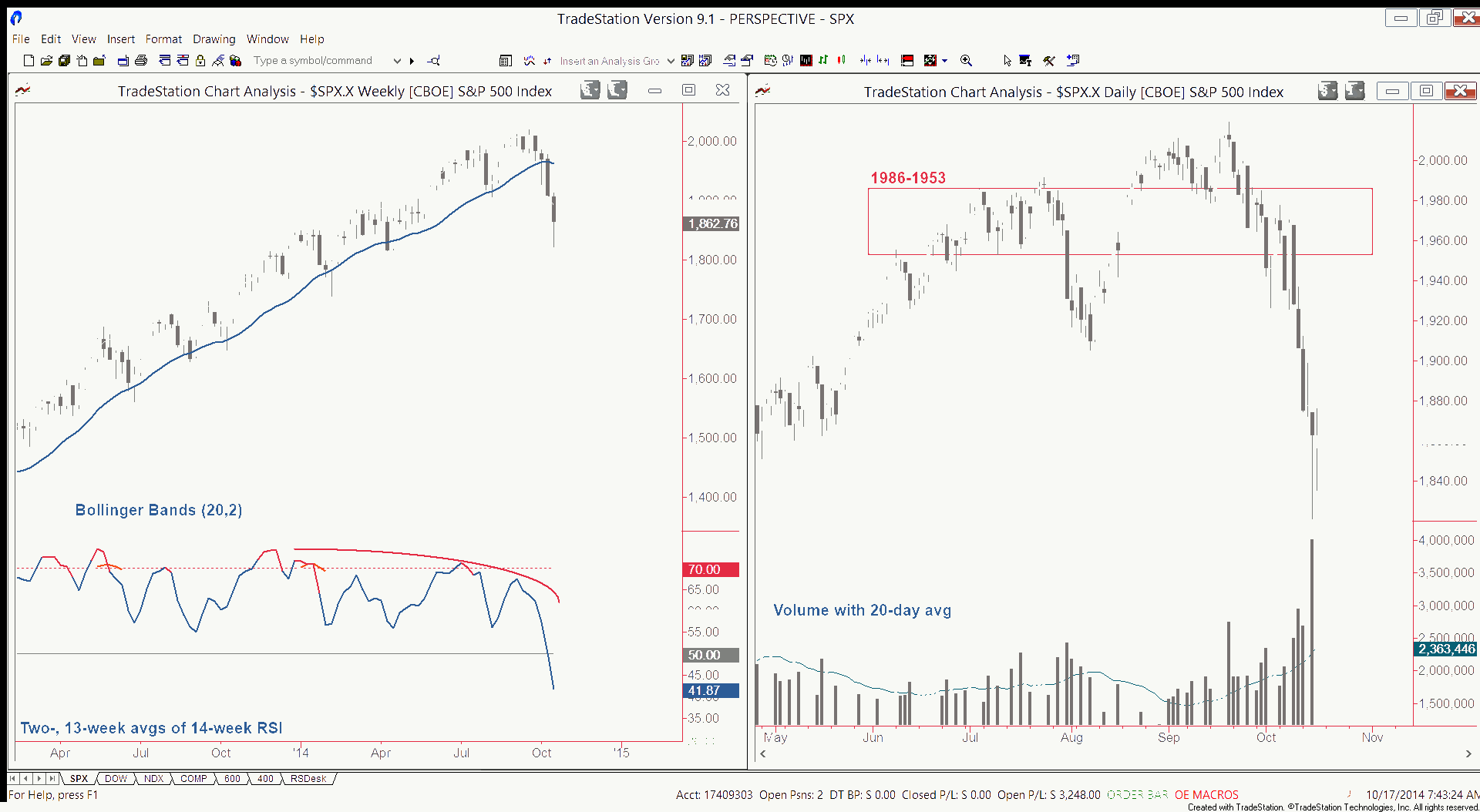Click the TradeStation application logo icon
Image resolution: width=1480 pixels, height=812 pixels.
(x=16, y=18)
